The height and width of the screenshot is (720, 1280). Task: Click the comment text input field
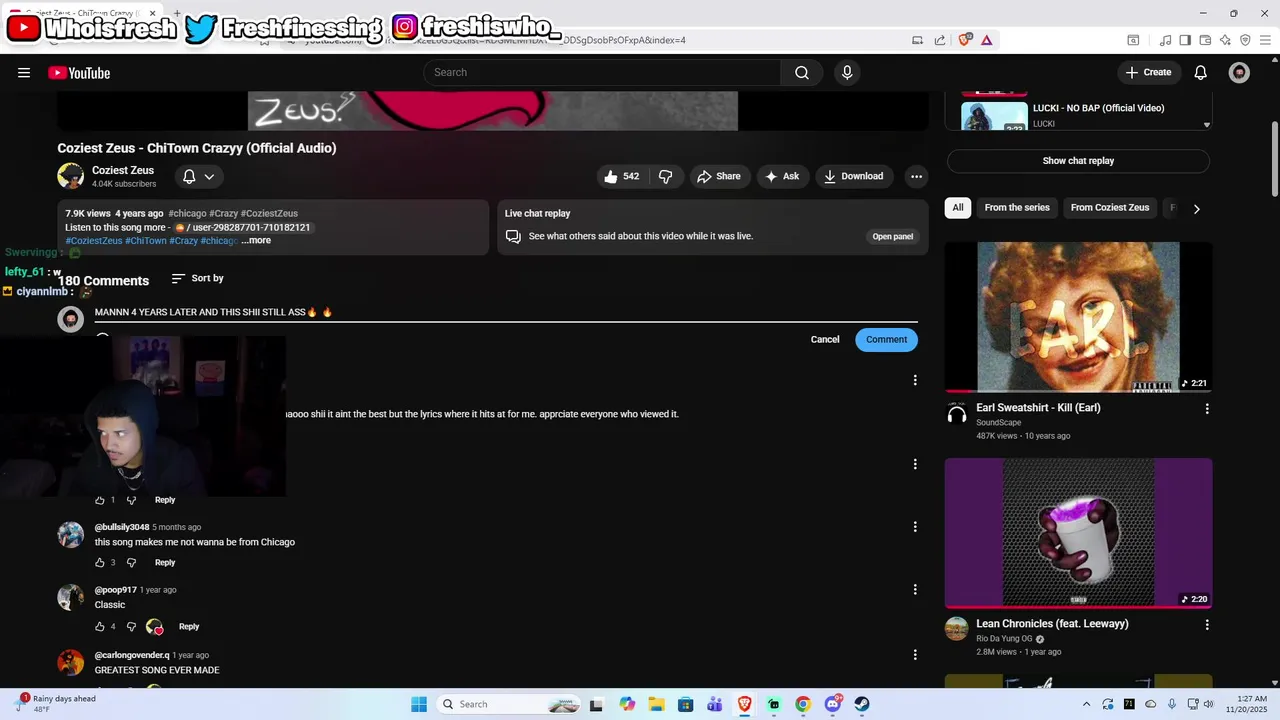506,312
